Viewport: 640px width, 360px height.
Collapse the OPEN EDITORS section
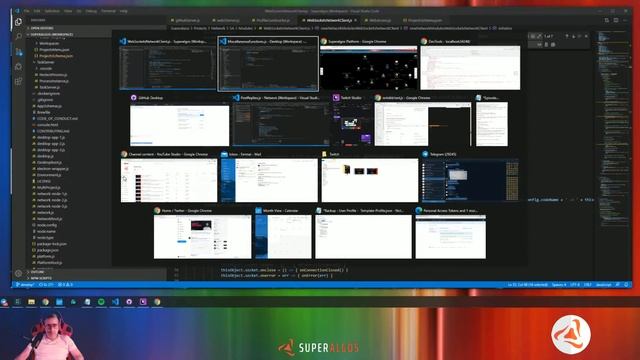point(42,28)
